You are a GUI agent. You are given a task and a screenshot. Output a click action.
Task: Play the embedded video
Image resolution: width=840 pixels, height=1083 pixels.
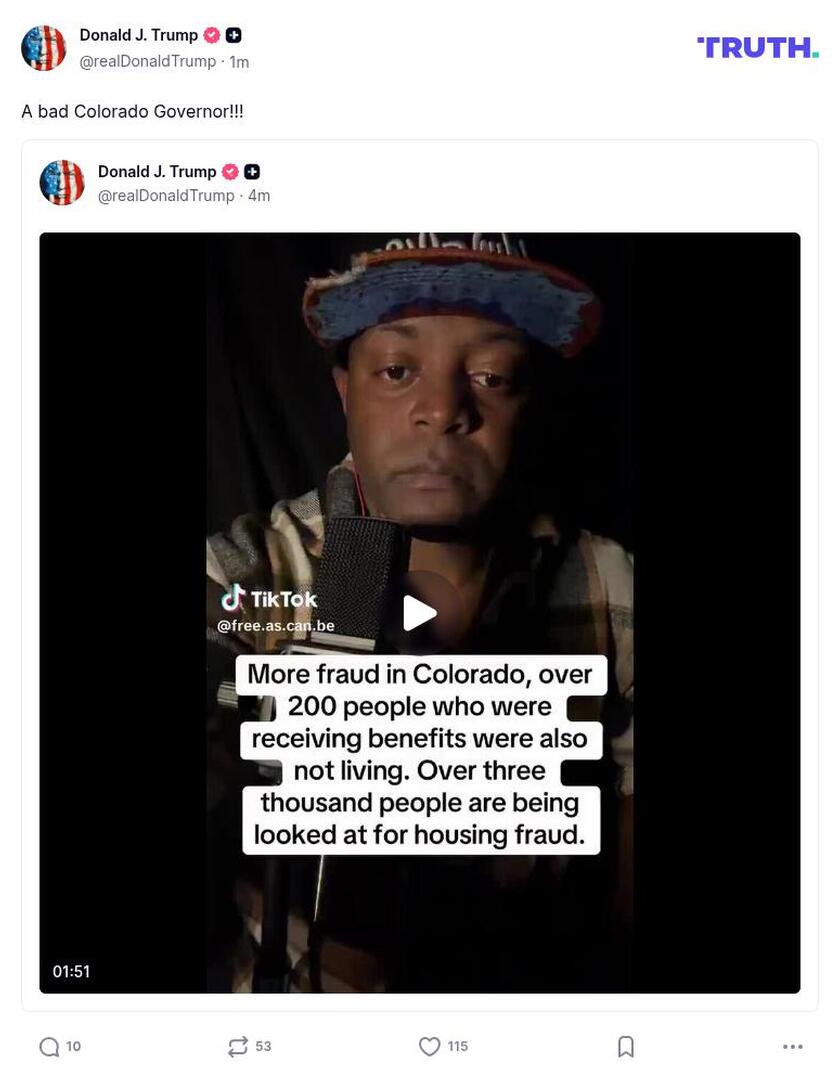419,613
